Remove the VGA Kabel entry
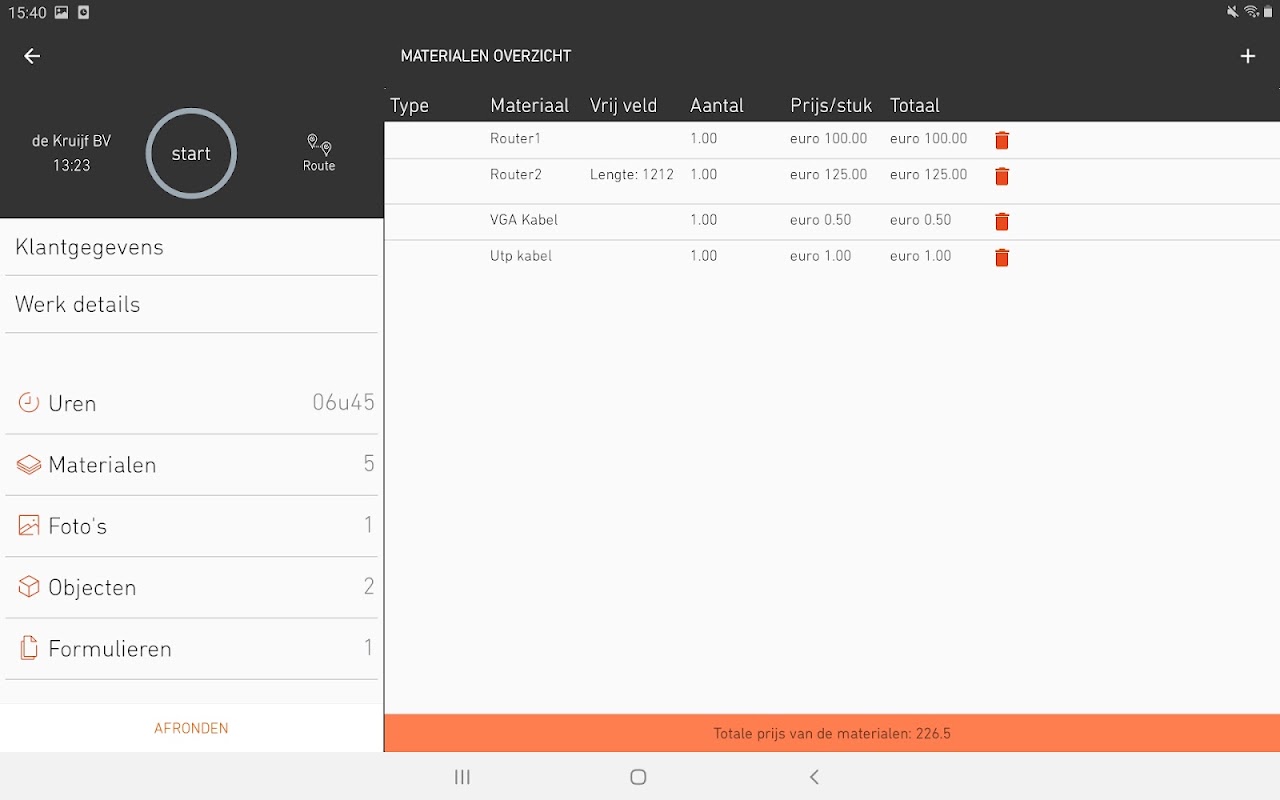Image resolution: width=1280 pixels, height=800 pixels. click(1002, 221)
